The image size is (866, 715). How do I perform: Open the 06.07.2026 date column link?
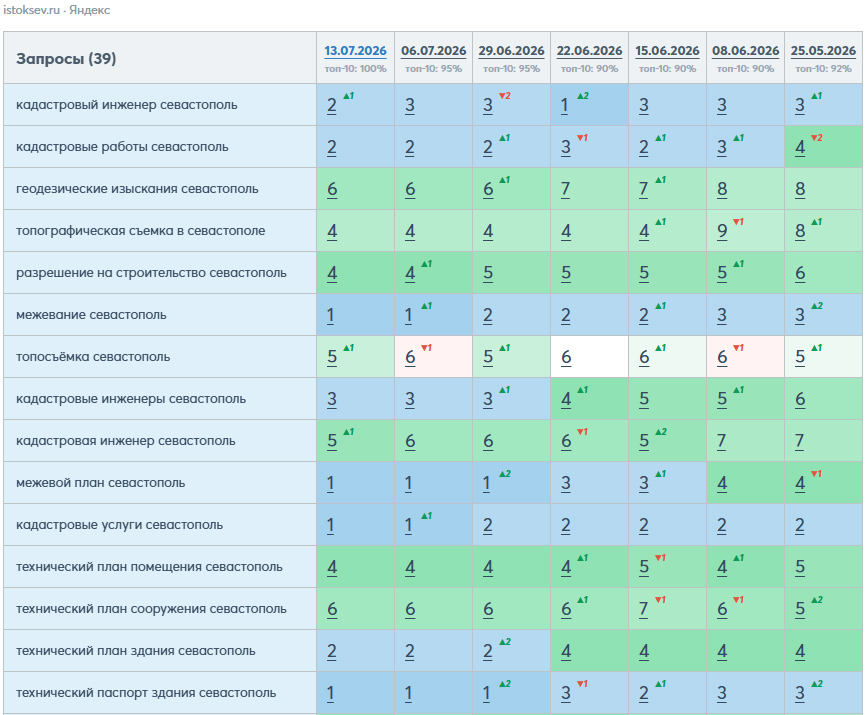[434, 51]
